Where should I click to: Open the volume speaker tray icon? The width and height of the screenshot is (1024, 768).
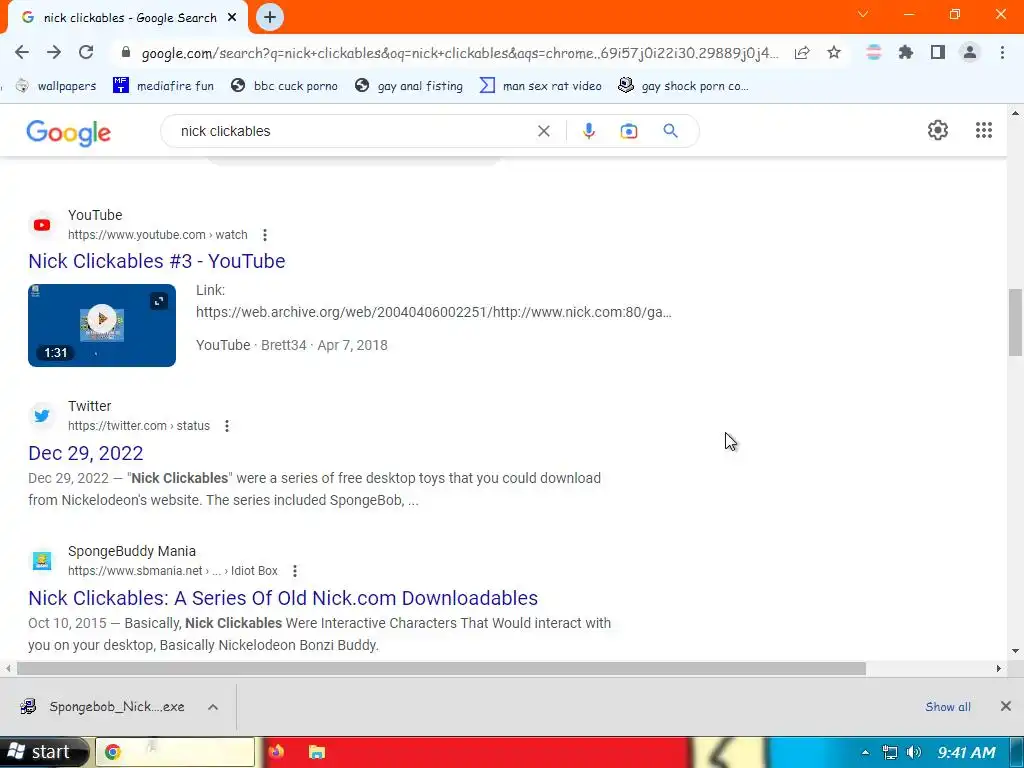914,752
